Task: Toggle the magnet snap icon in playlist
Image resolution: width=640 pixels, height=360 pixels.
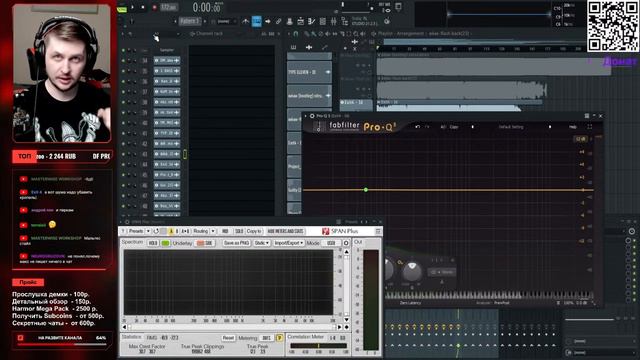Action: tap(296, 34)
